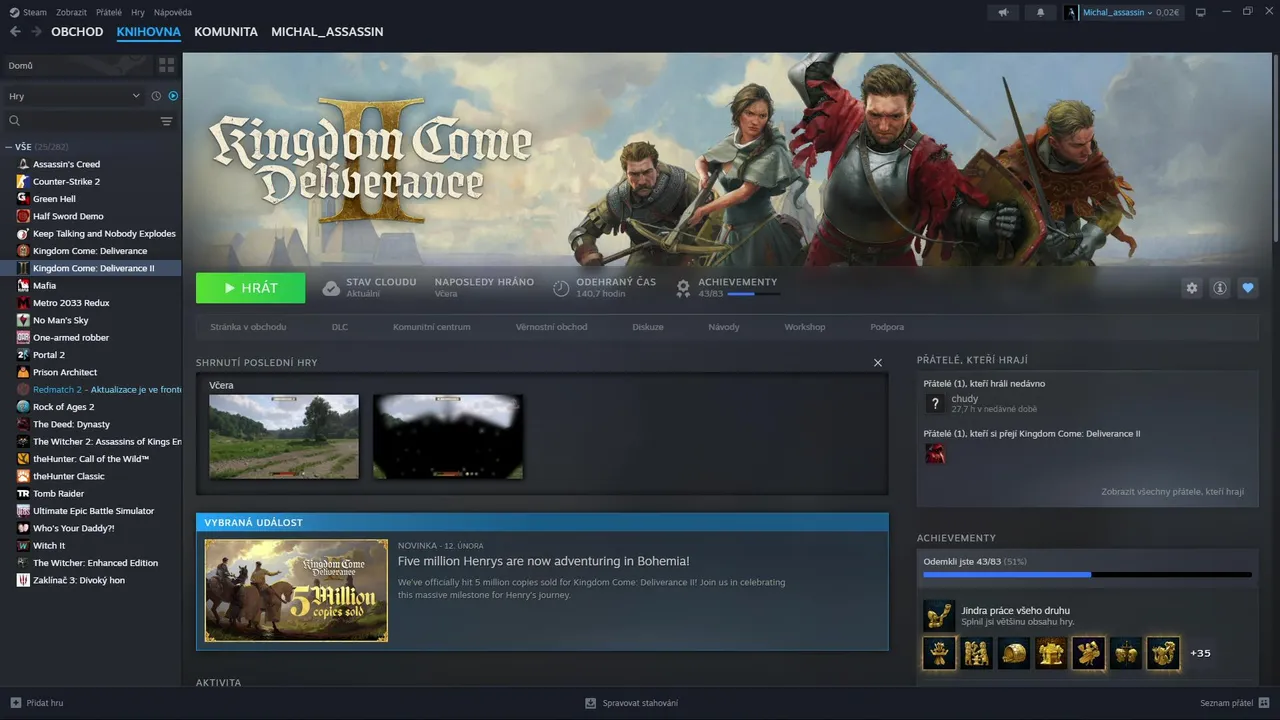
Task: Toggle favorite heart icon
Action: 1247,288
